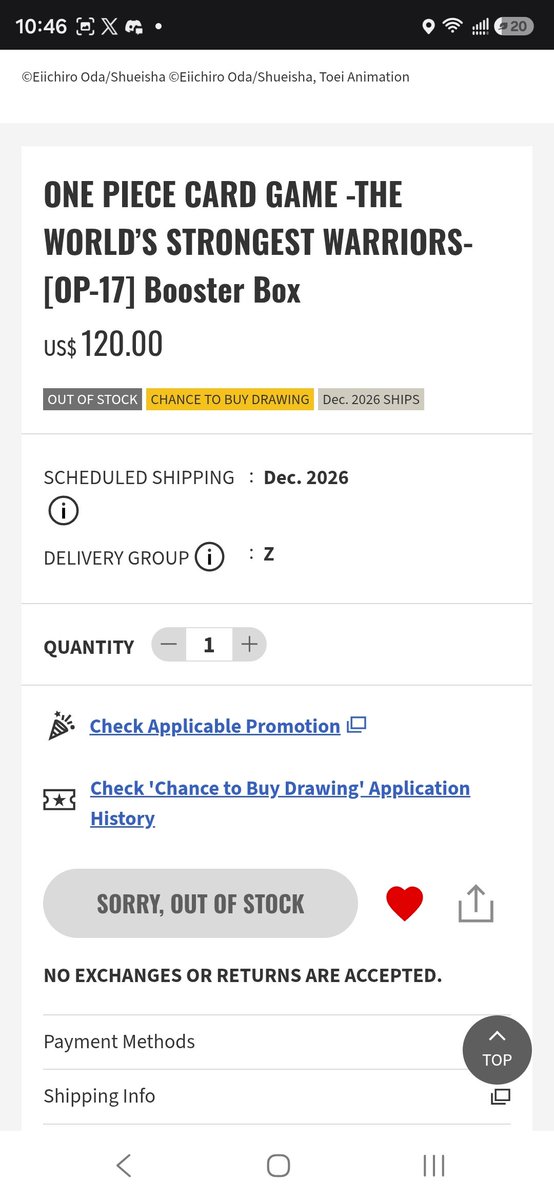The width and height of the screenshot is (554, 1200).
Task: Tap the Scheduled Shipping info icon
Action: [63, 511]
